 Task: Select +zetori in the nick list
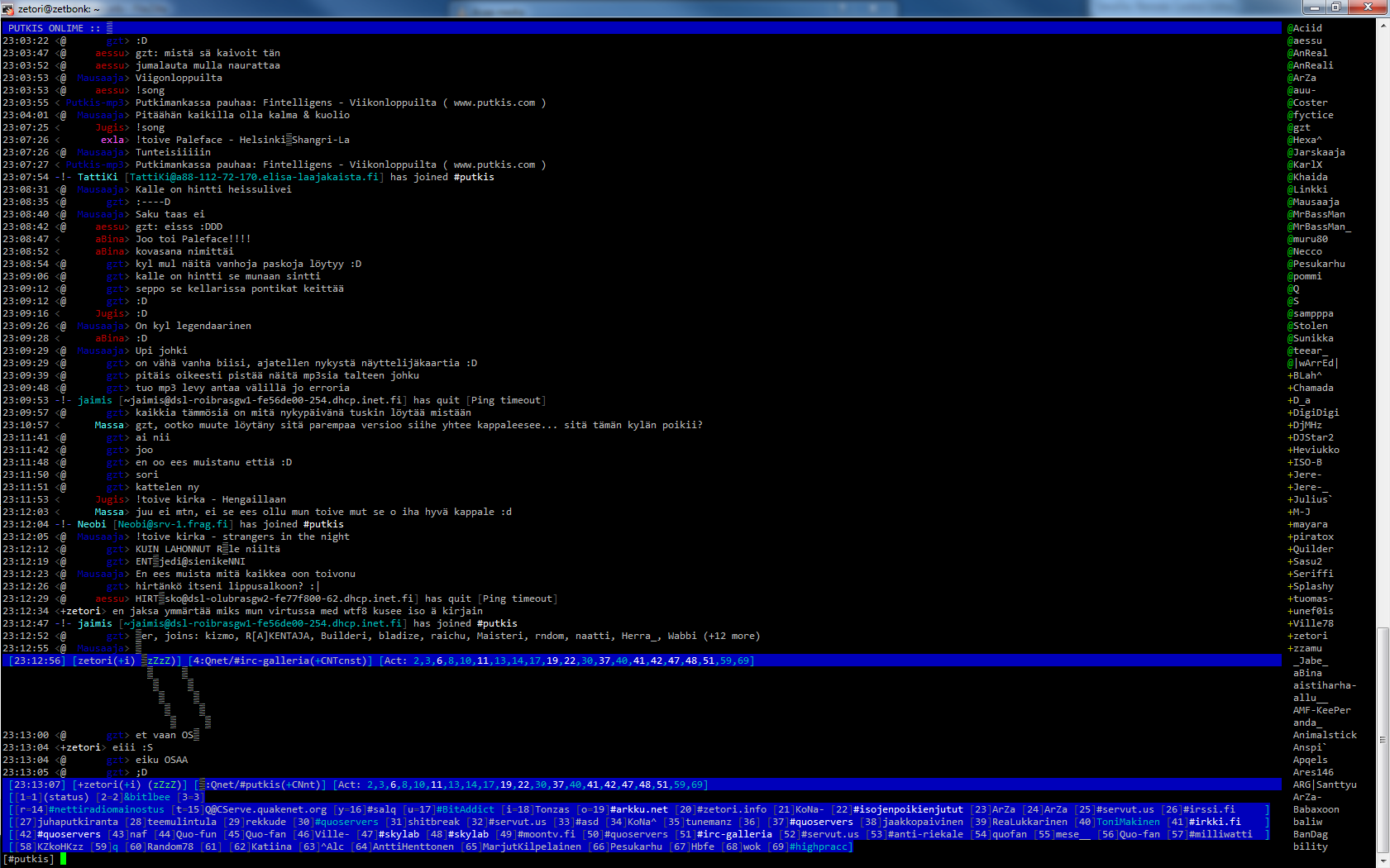click(x=1307, y=636)
